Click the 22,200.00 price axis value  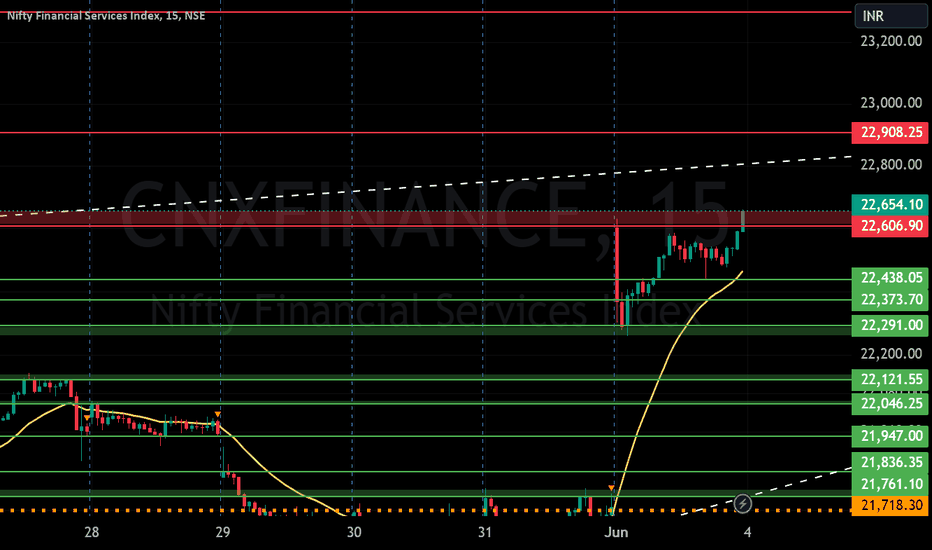point(891,354)
